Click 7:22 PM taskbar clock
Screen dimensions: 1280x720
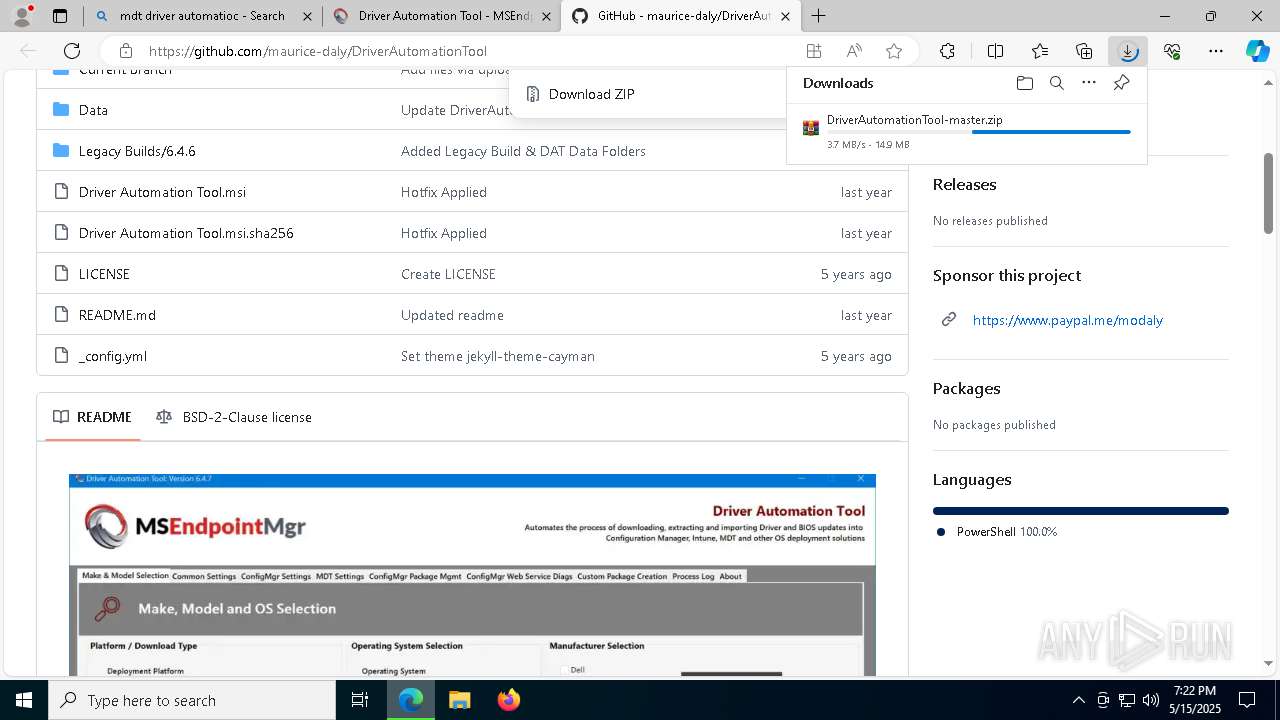(x=1195, y=691)
